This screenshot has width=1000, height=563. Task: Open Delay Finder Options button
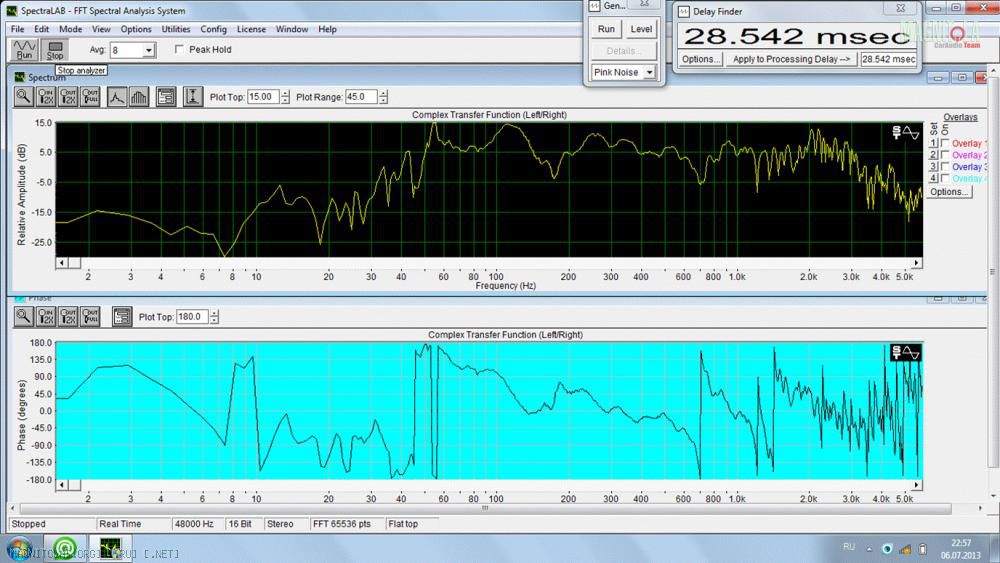[x=700, y=59]
